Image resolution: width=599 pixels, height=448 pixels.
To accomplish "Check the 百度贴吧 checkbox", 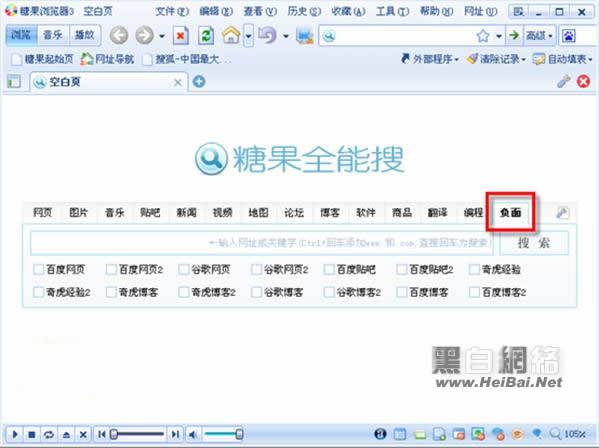I will click(329, 270).
